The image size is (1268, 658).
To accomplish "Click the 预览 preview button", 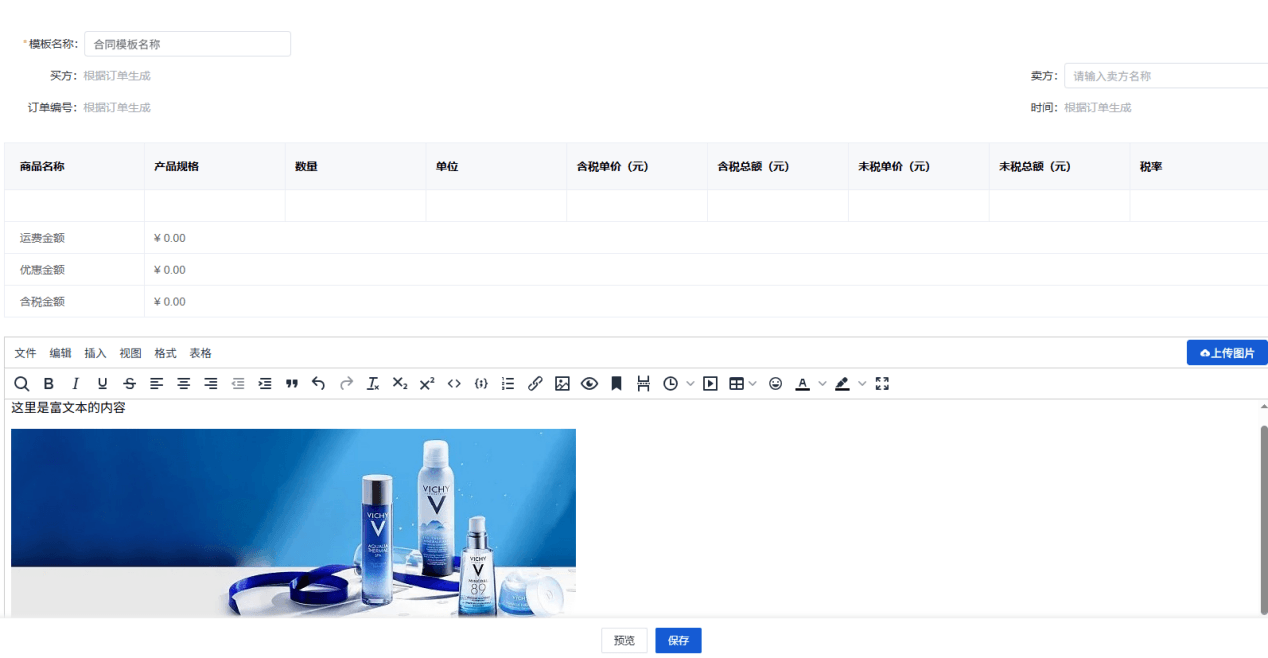I will (624, 640).
